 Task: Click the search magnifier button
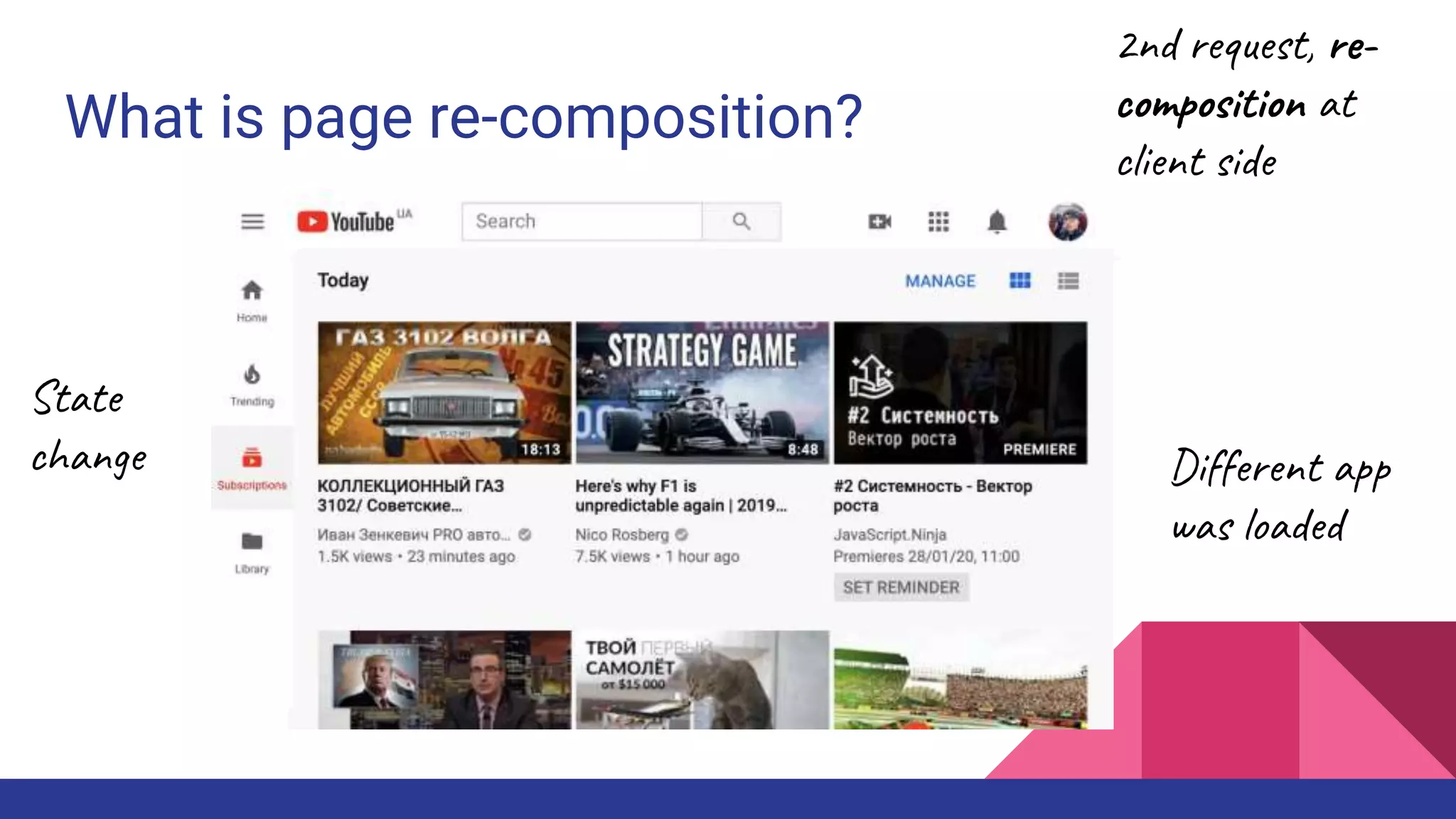pyautogui.click(x=742, y=222)
